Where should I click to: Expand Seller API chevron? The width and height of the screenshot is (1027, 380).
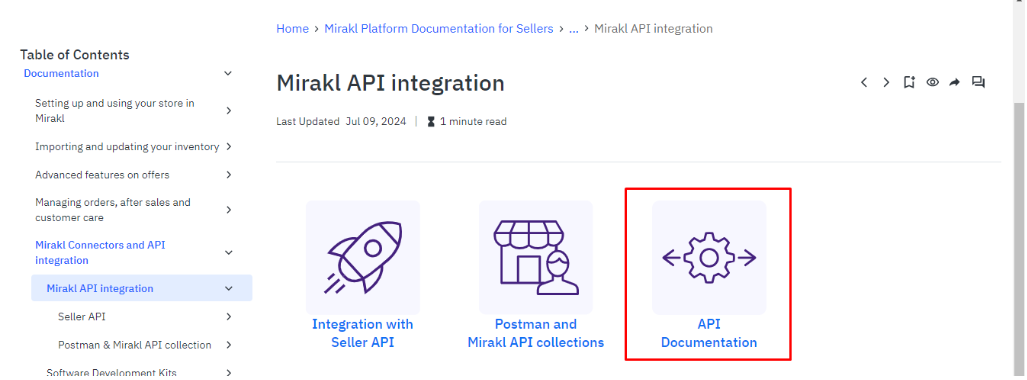click(229, 316)
